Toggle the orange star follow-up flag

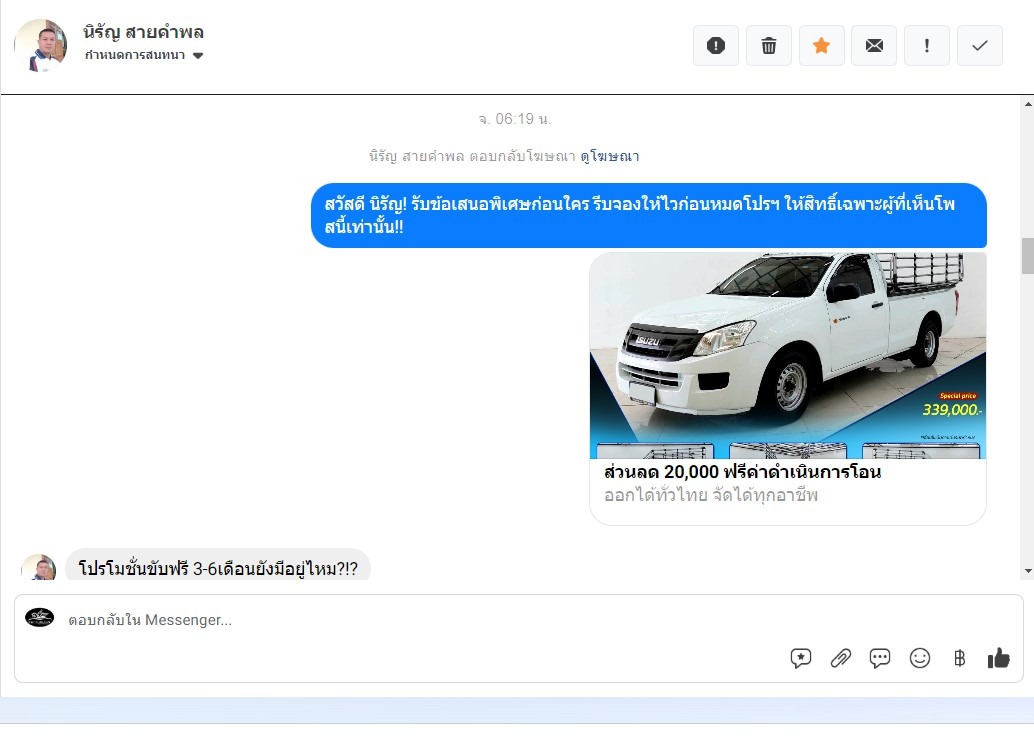click(x=821, y=46)
